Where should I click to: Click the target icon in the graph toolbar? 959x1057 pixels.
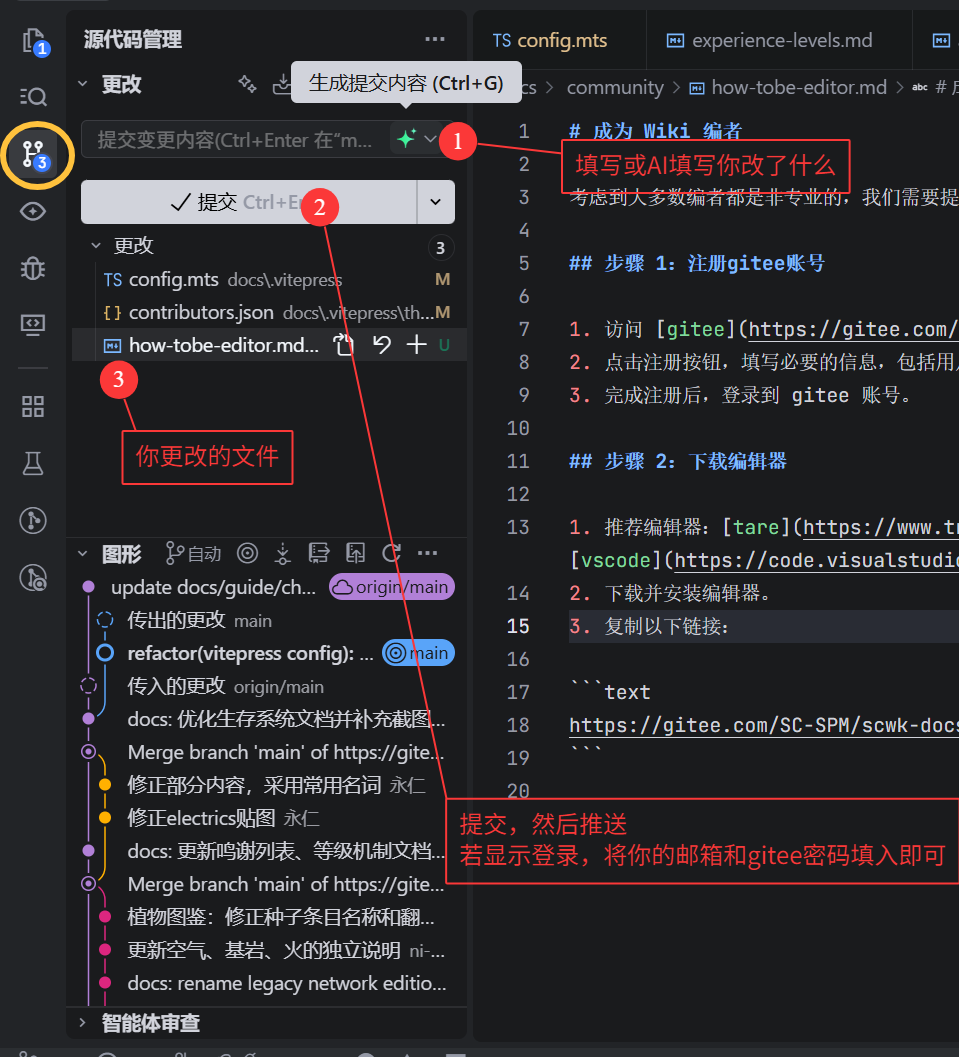pos(247,553)
